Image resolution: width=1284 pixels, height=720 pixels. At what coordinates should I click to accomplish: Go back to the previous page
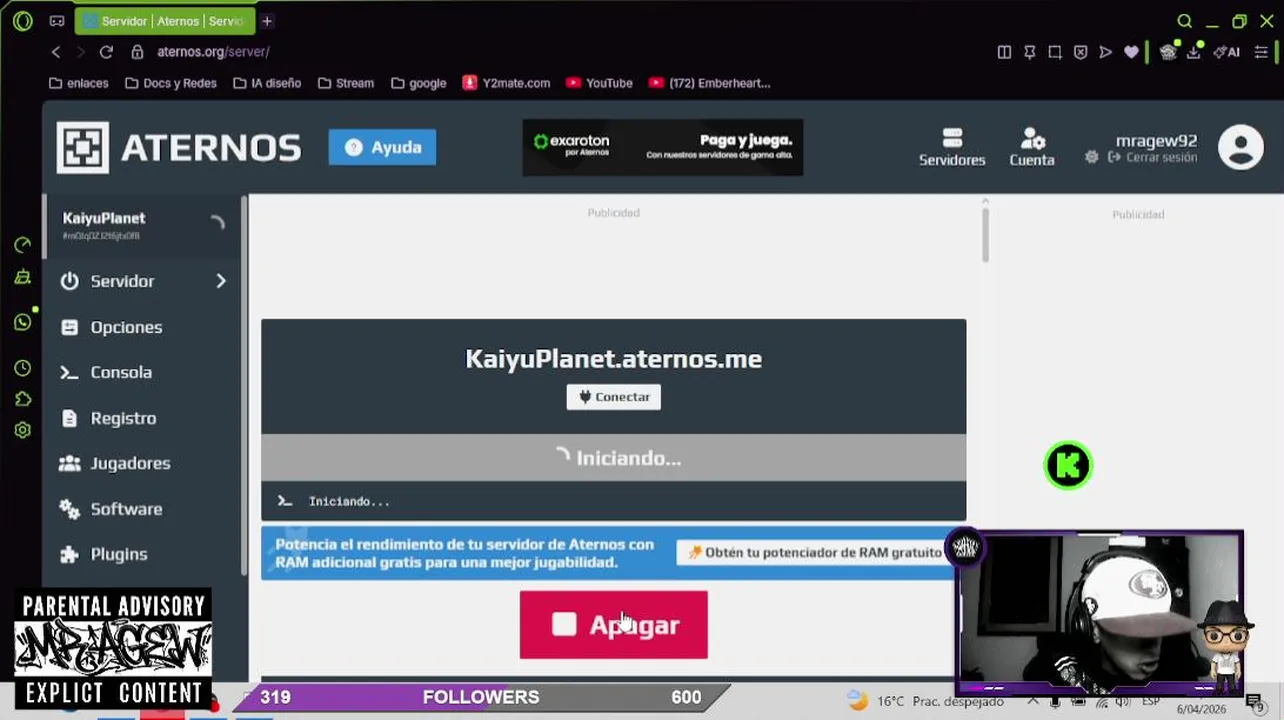point(56,52)
